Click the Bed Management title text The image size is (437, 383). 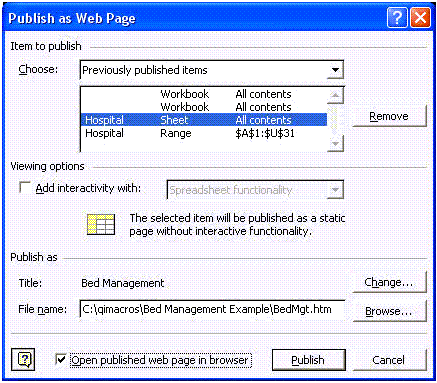coord(123,283)
